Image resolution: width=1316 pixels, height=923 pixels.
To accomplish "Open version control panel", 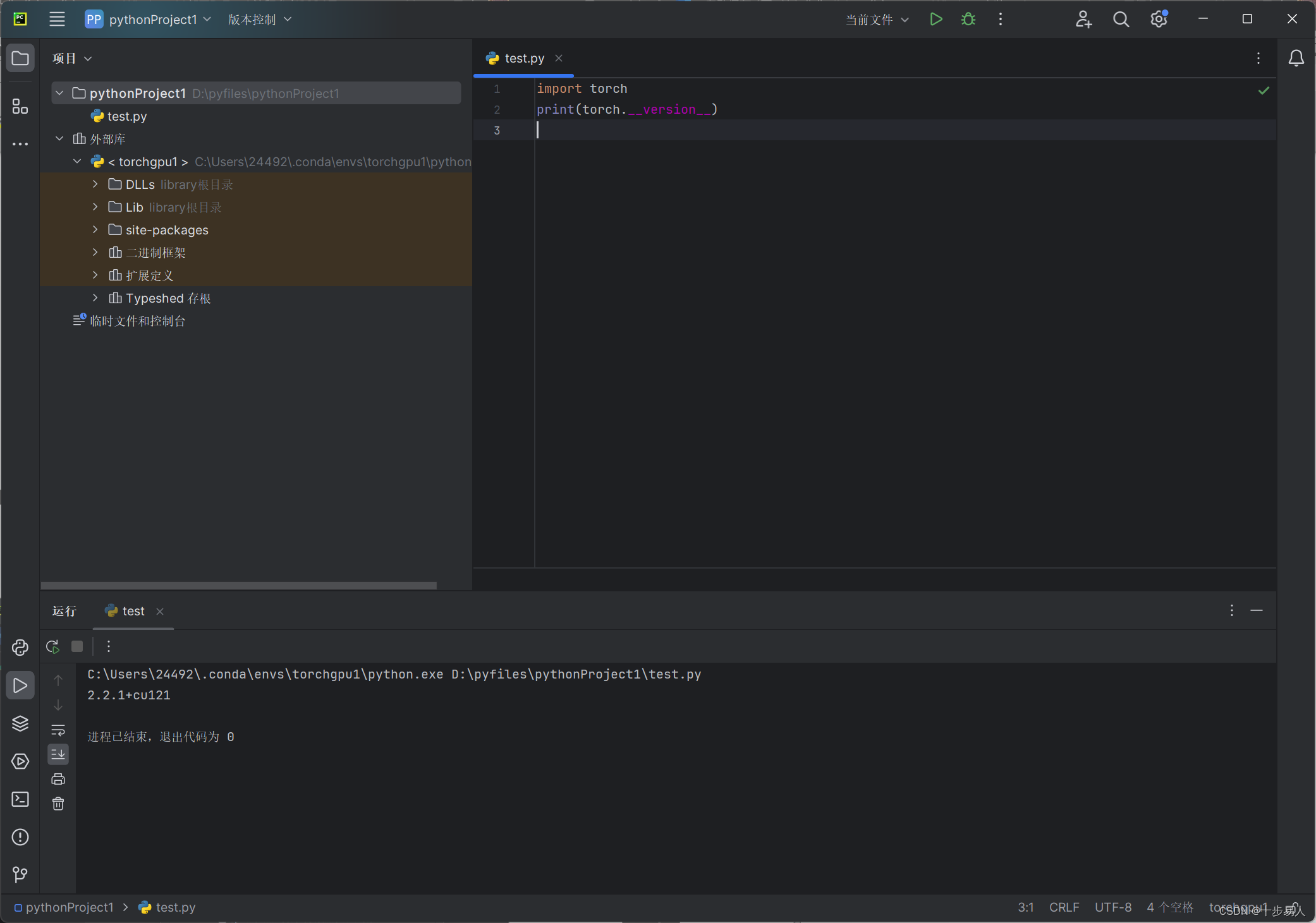I will (x=253, y=18).
